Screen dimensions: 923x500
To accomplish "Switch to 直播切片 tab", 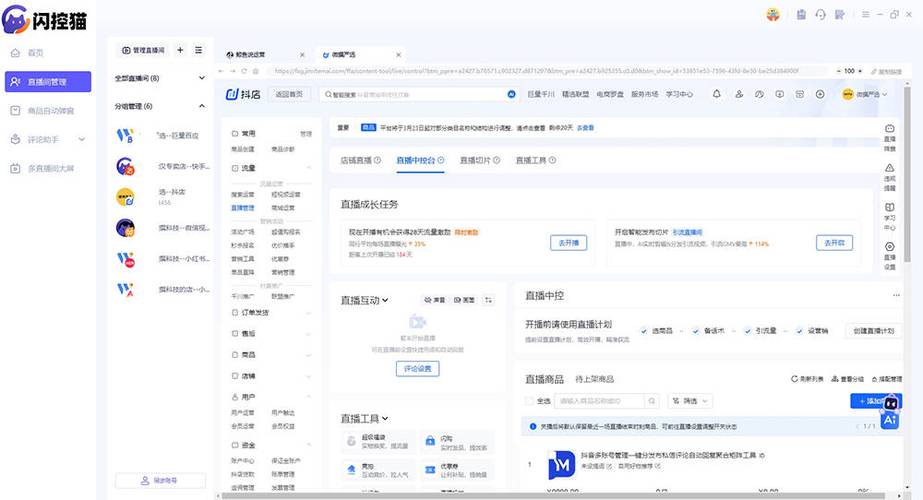I will (x=479, y=160).
